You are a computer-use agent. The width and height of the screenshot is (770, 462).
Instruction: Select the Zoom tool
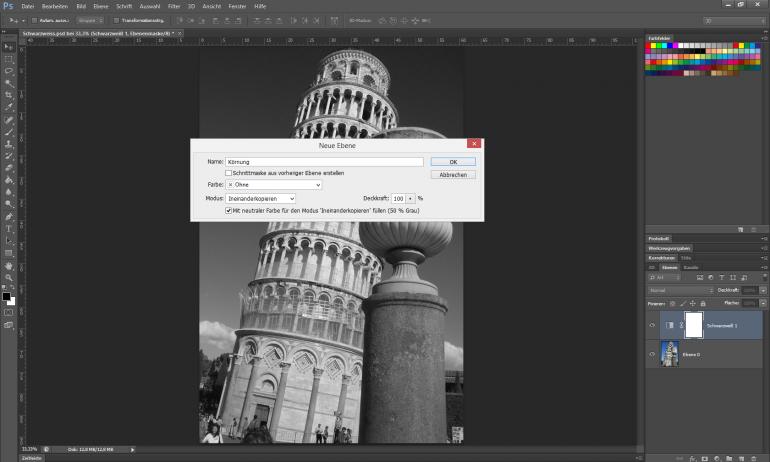9,278
